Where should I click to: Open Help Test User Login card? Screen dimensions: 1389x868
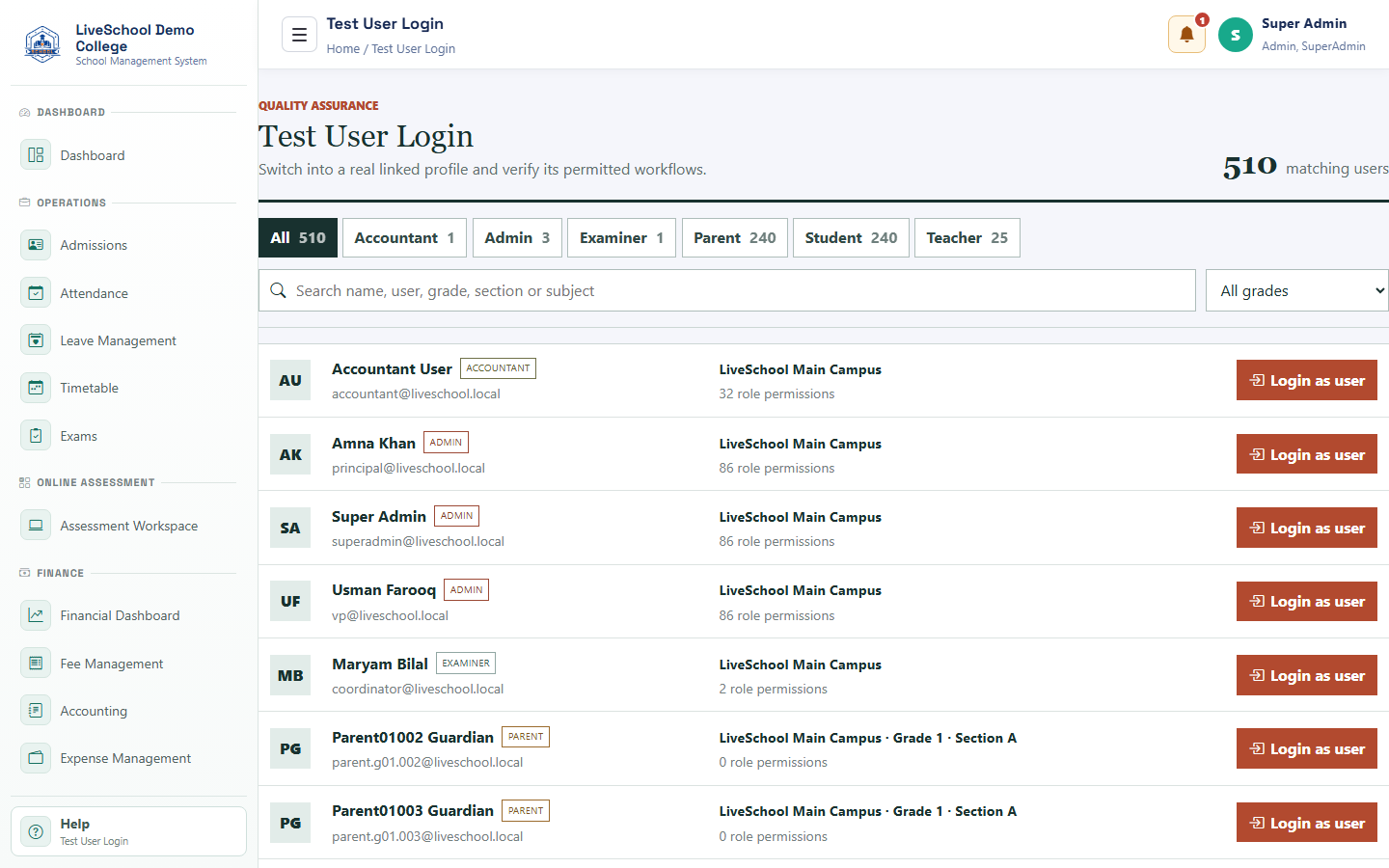(x=128, y=831)
